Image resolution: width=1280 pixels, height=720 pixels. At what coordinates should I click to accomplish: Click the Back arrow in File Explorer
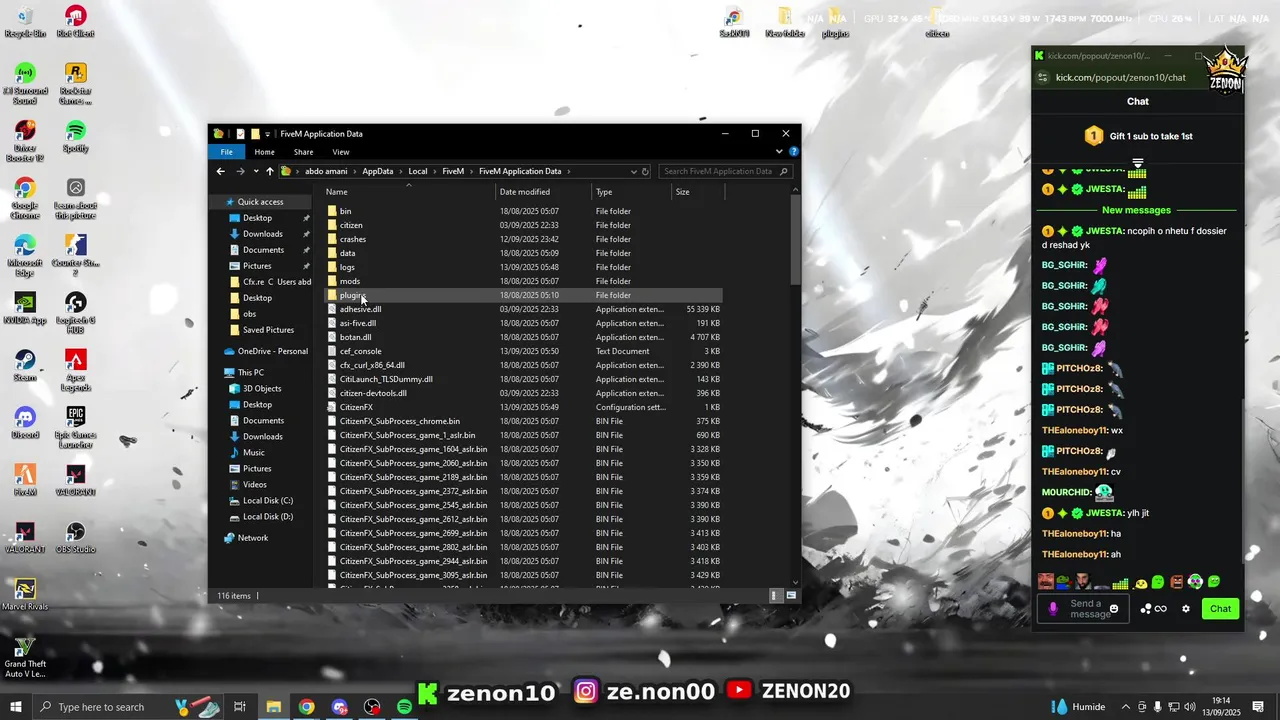click(x=221, y=171)
